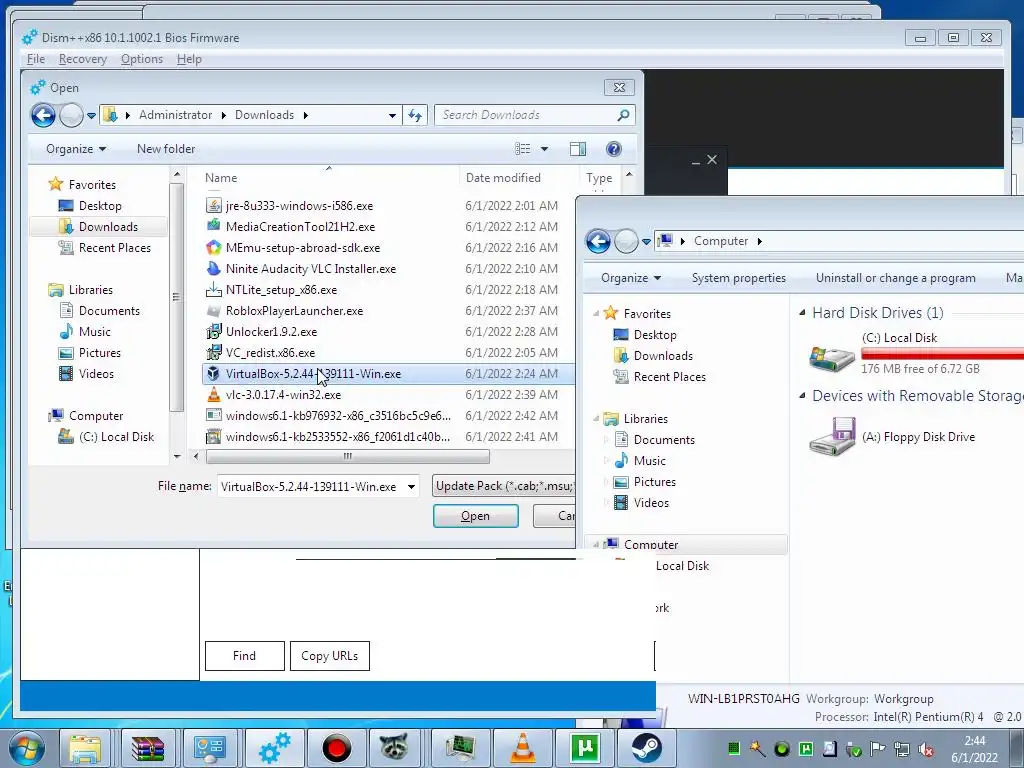The width and height of the screenshot is (1024, 768).
Task: Select windows6.1-kb976932 update file
Action: [338, 415]
